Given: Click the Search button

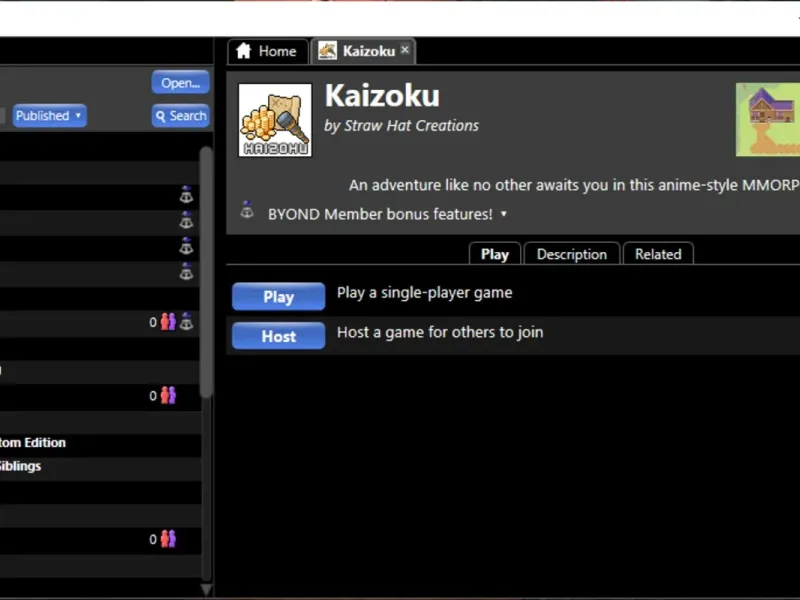Looking at the screenshot, I should click(x=181, y=116).
